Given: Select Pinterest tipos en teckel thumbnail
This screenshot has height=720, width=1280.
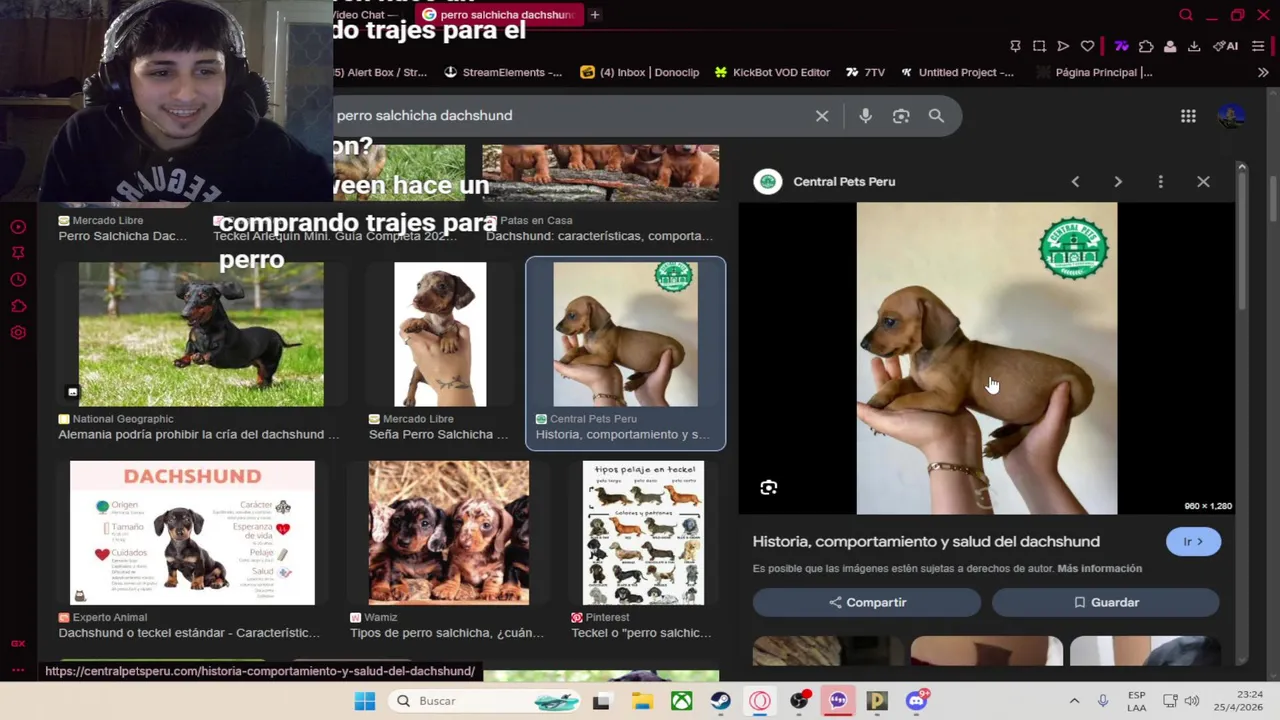Looking at the screenshot, I should [x=643, y=533].
